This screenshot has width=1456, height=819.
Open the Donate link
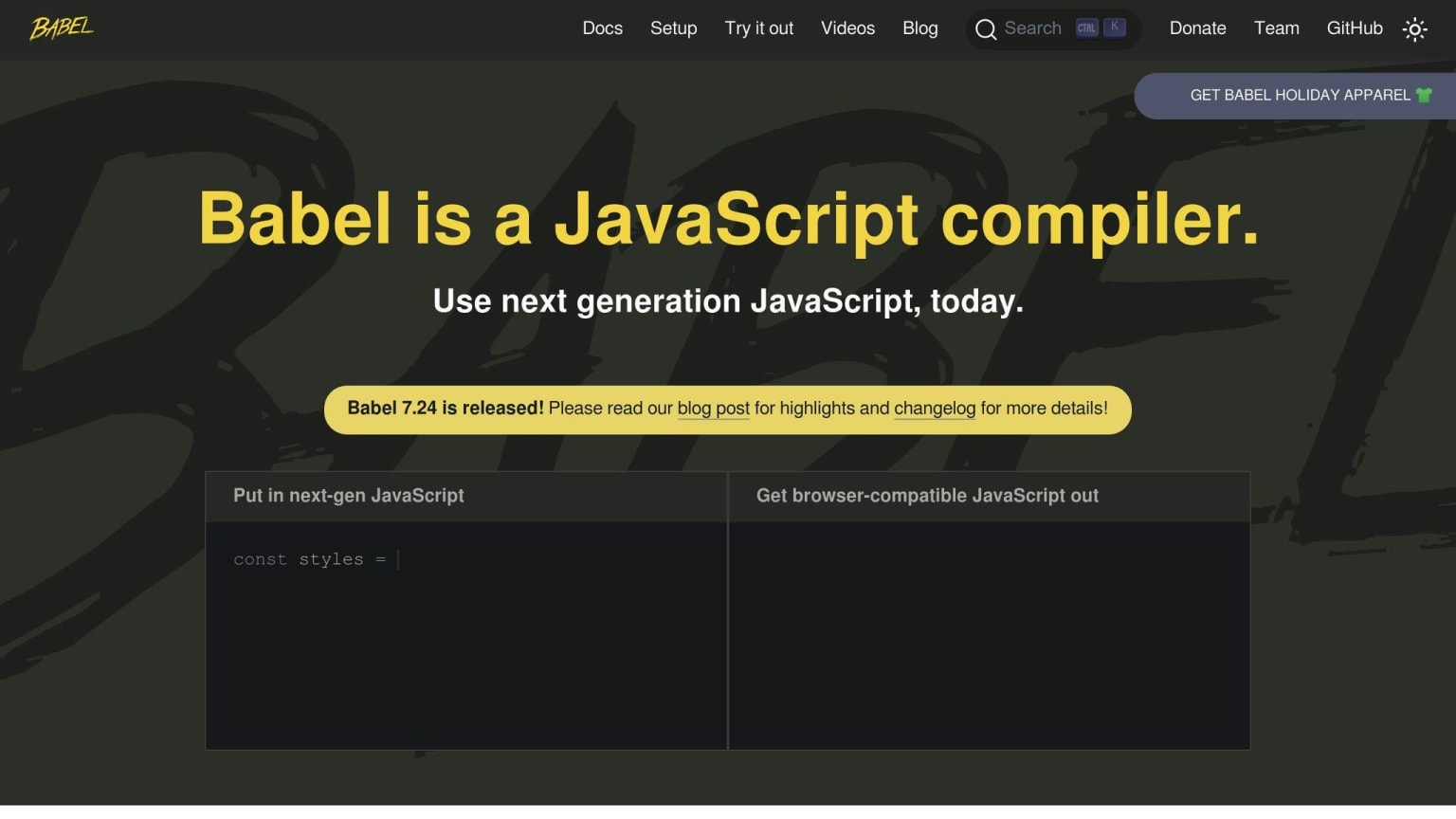(x=1198, y=28)
